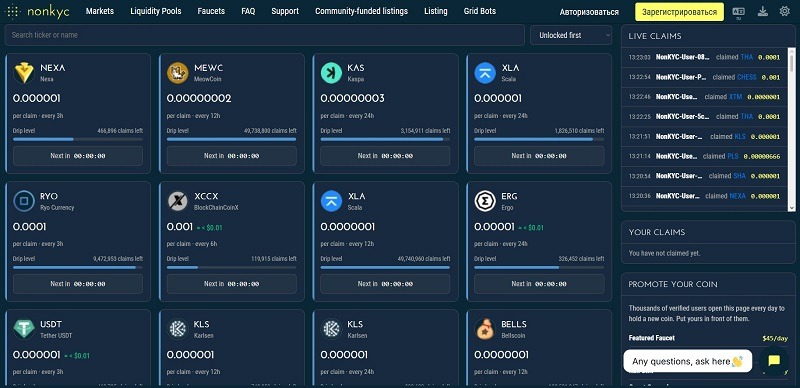Image resolution: width=800 pixels, height=388 pixels.
Task: Click the Tether USDT icon
Action: 24,329
